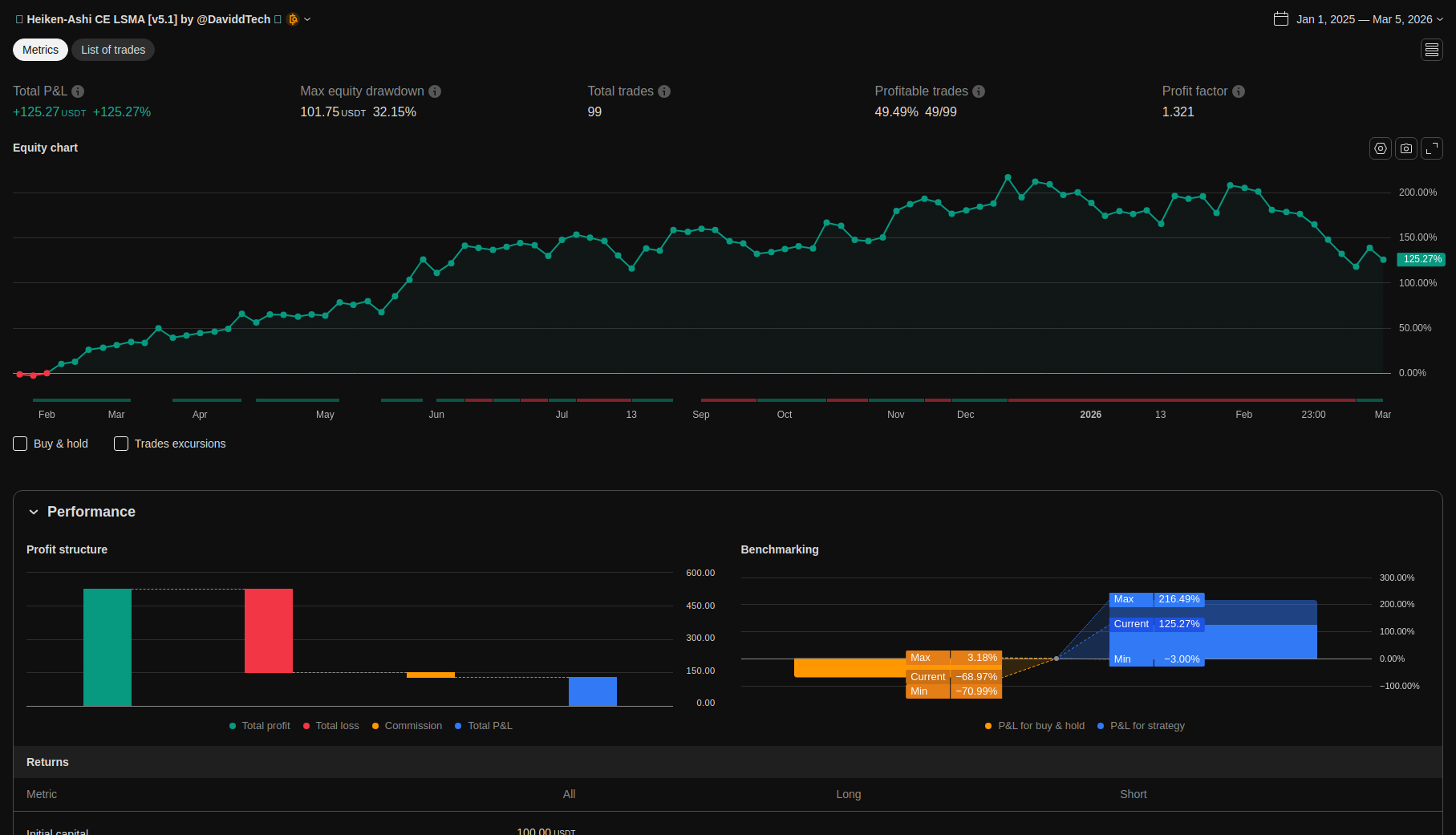Maximize the equity chart to fullscreen
The image size is (1456, 835).
[1431, 148]
